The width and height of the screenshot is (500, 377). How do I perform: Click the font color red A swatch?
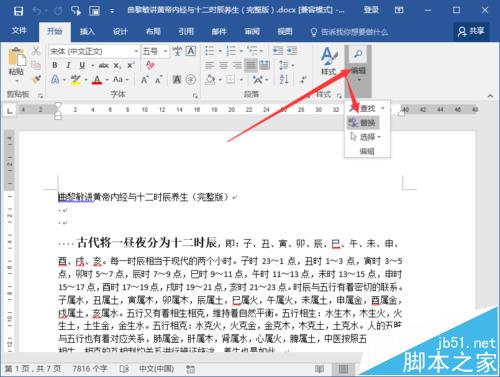point(97,80)
